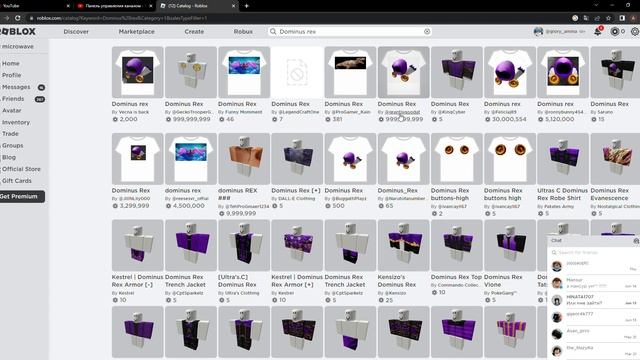Screen dimensions: 640x360
Task: Open the Robux menu item
Action: [x=243, y=31]
